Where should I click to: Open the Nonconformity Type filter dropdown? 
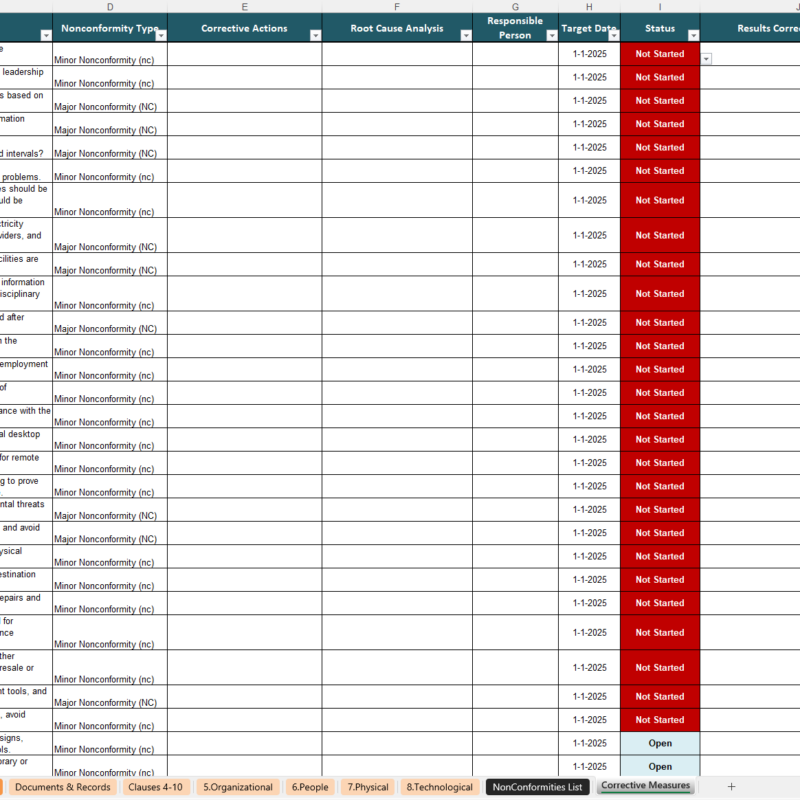[x=161, y=35]
